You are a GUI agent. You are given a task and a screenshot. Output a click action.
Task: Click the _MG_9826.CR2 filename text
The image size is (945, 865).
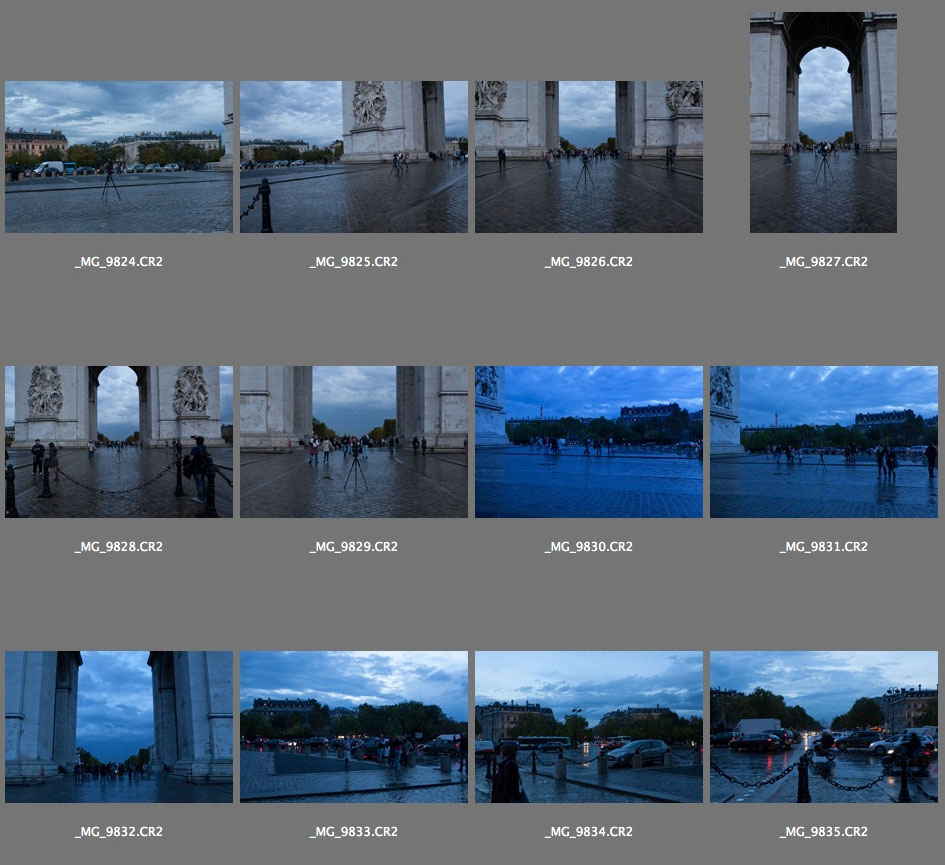click(x=589, y=262)
